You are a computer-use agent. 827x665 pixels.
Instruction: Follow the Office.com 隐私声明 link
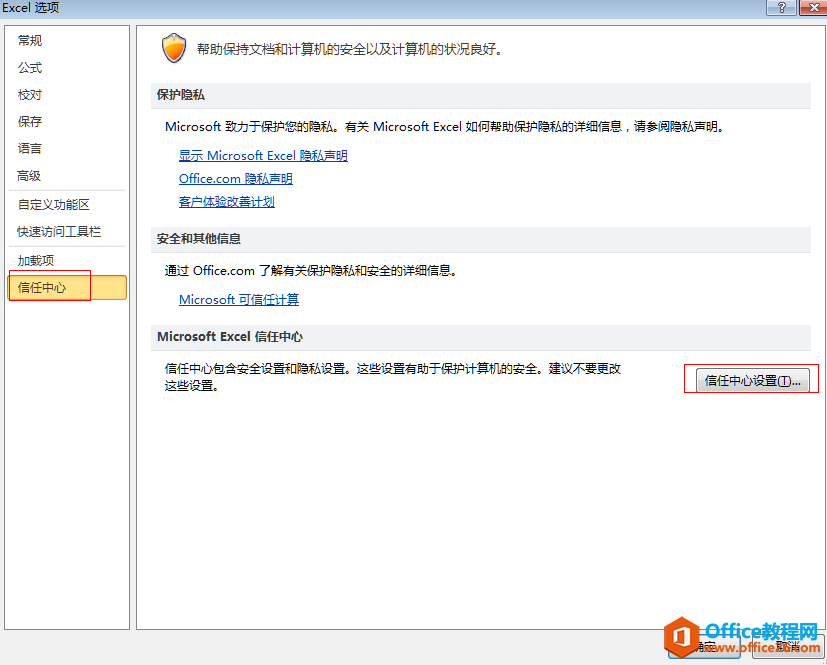point(236,179)
